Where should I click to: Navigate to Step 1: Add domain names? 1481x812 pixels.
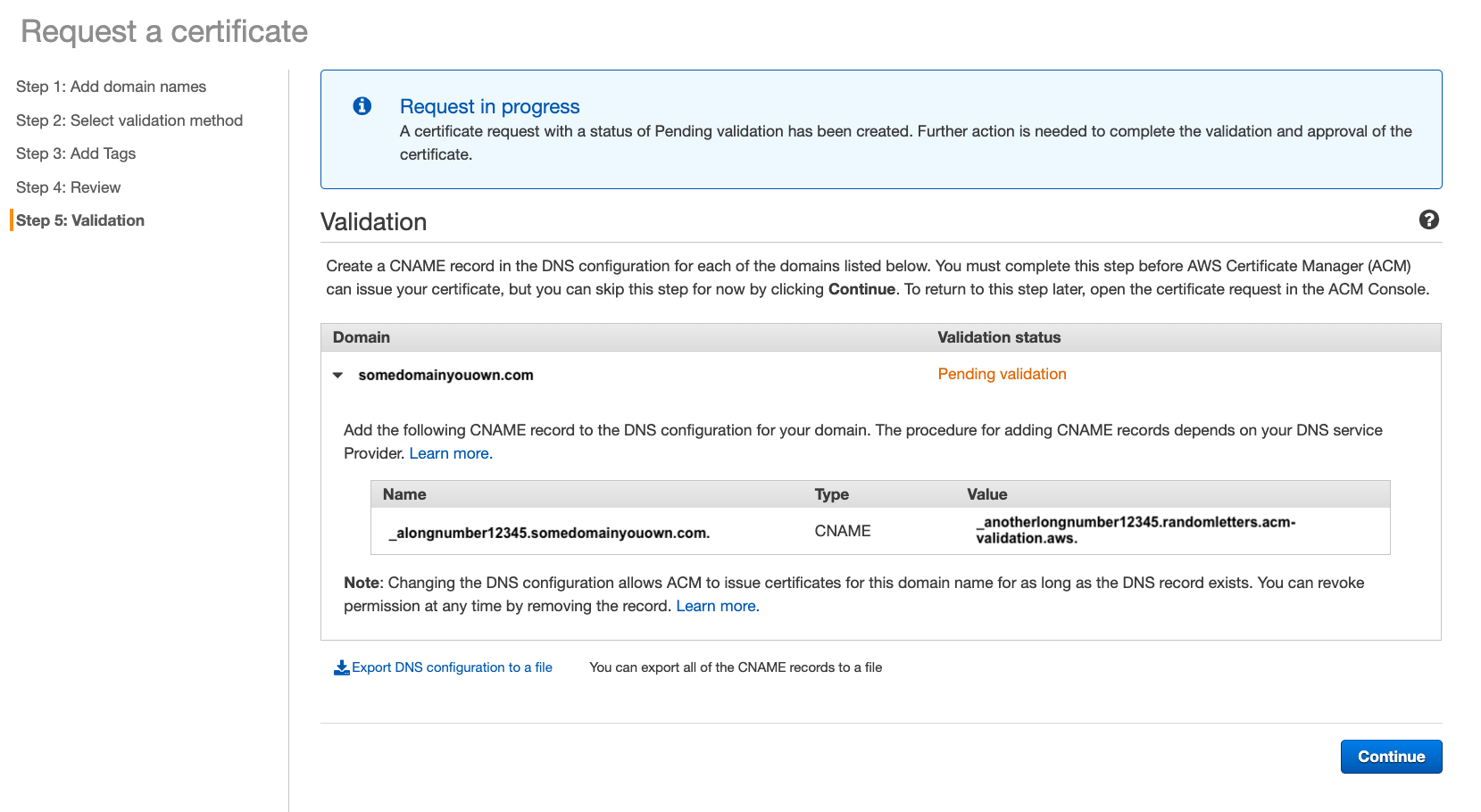(x=111, y=87)
